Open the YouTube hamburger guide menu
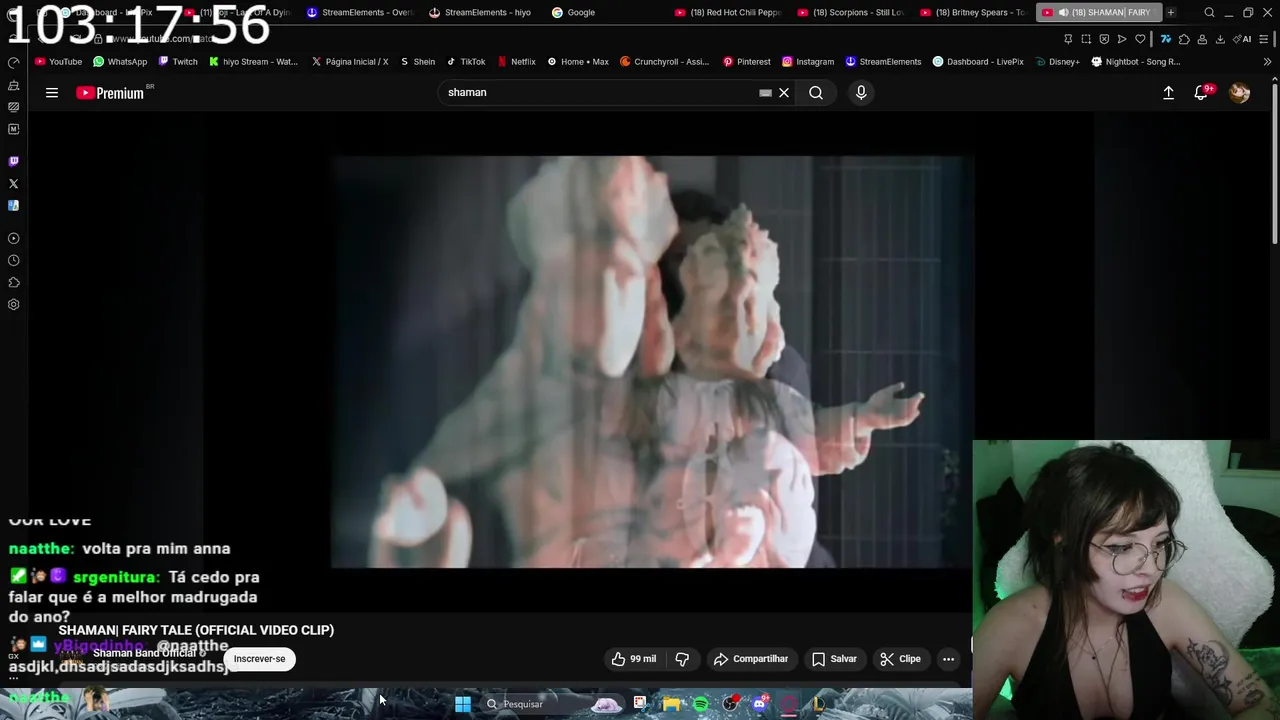Viewport: 1280px width, 720px height. click(x=52, y=93)
